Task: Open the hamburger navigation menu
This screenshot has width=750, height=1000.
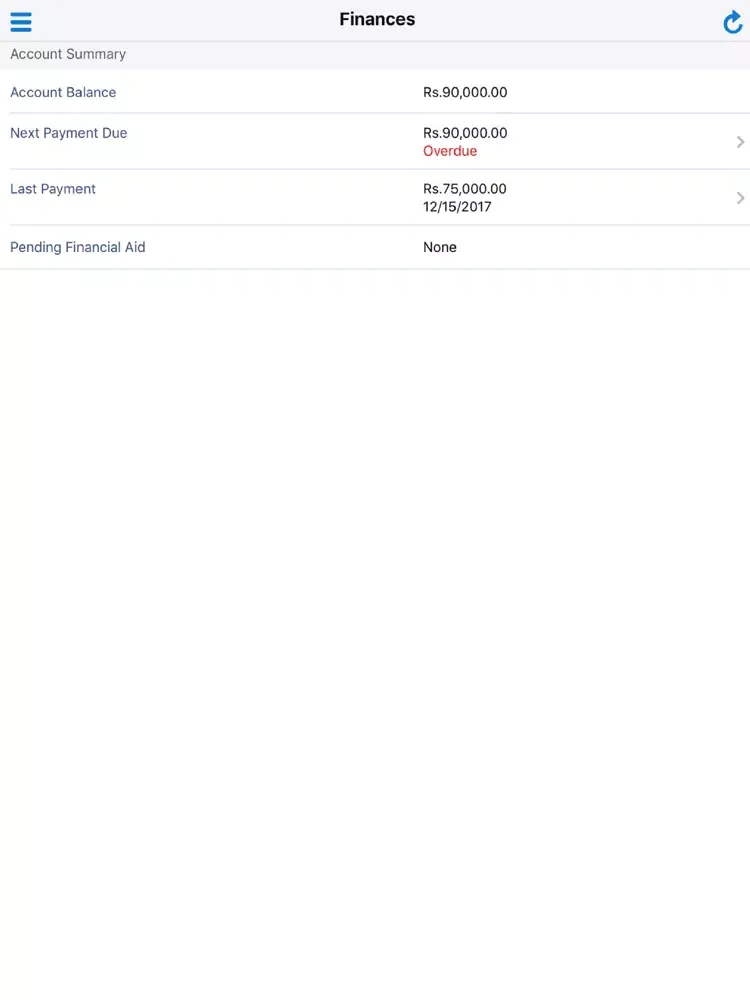Action: pos(21,22)
